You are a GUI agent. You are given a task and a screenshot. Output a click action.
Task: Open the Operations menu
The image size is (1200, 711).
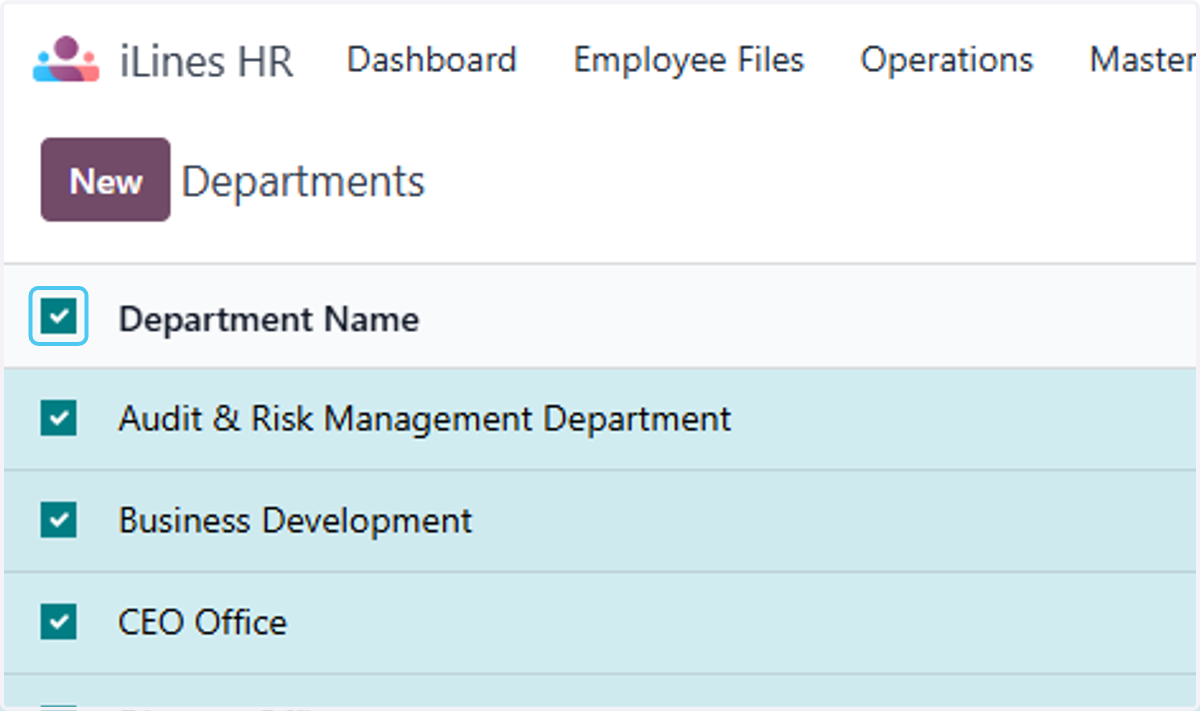(x=947, y=60)
